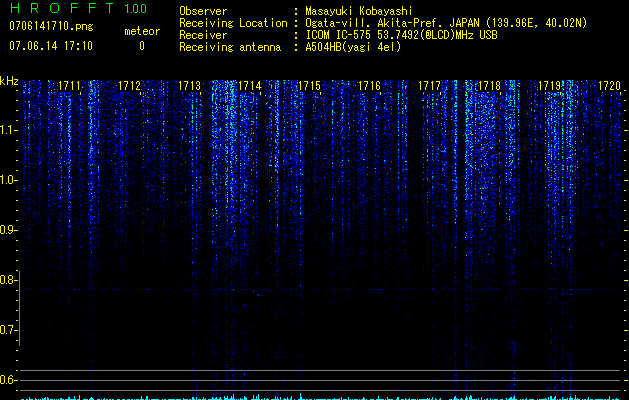The height and width of the screenshot is (400, 629).
Task: Click the 0.6 frequency axis label
Action: pos(8,380)
